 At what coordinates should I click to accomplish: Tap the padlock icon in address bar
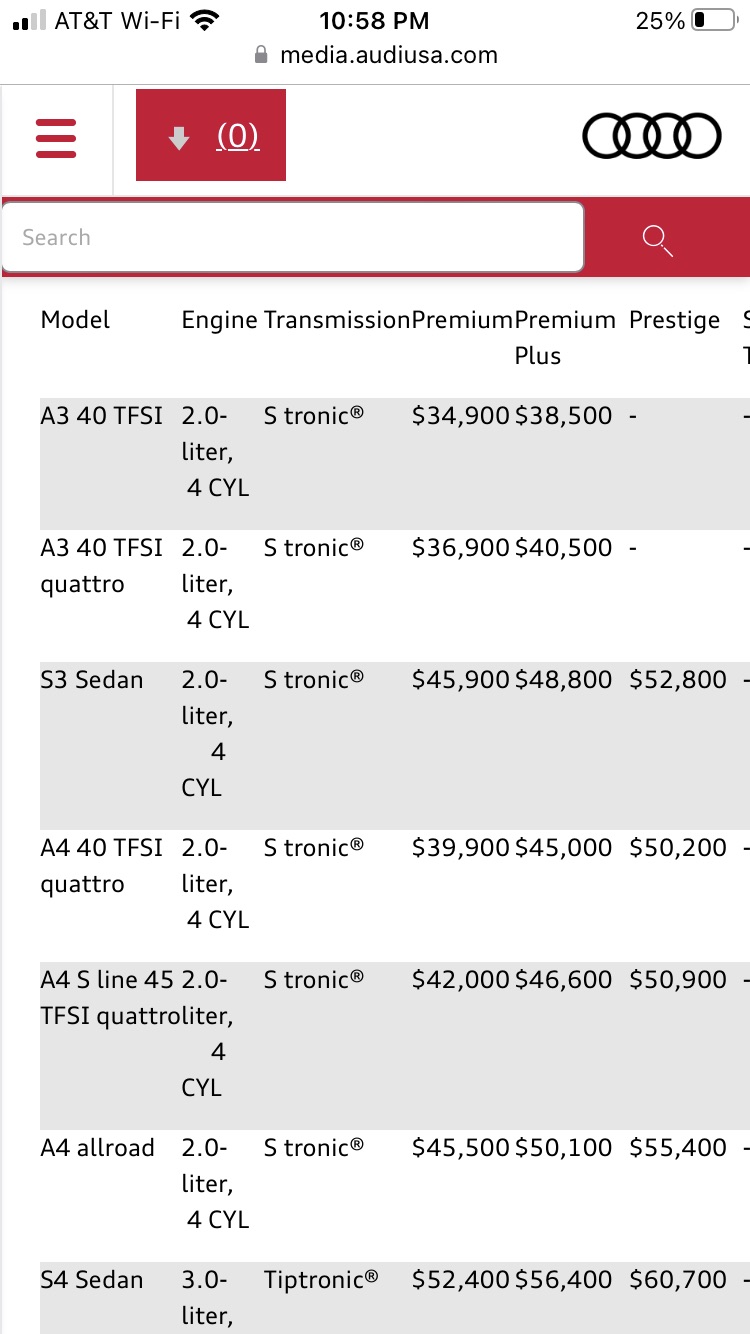[262, 55]
